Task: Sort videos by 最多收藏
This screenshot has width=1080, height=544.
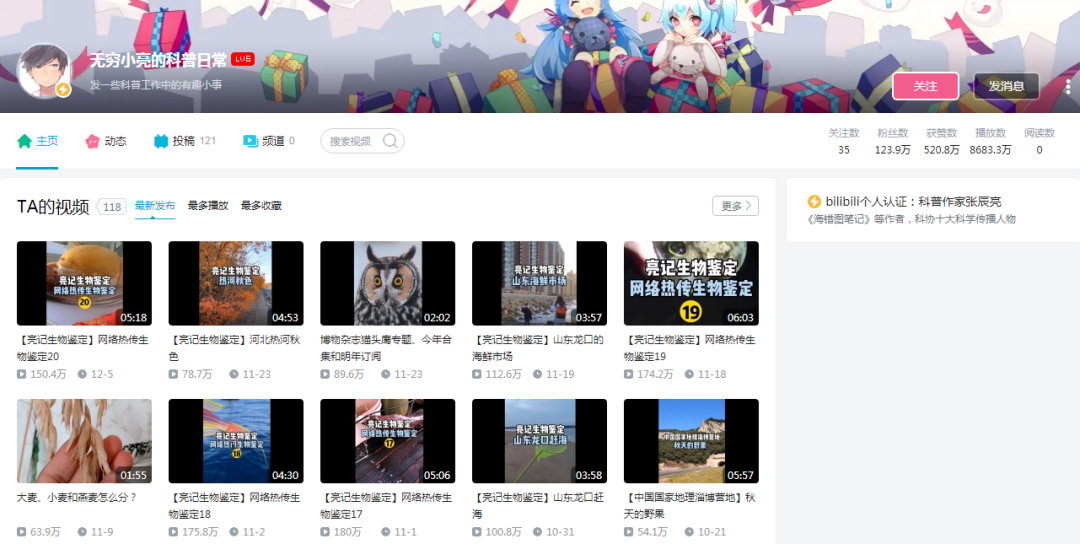Action: click(x=261, y=206)
